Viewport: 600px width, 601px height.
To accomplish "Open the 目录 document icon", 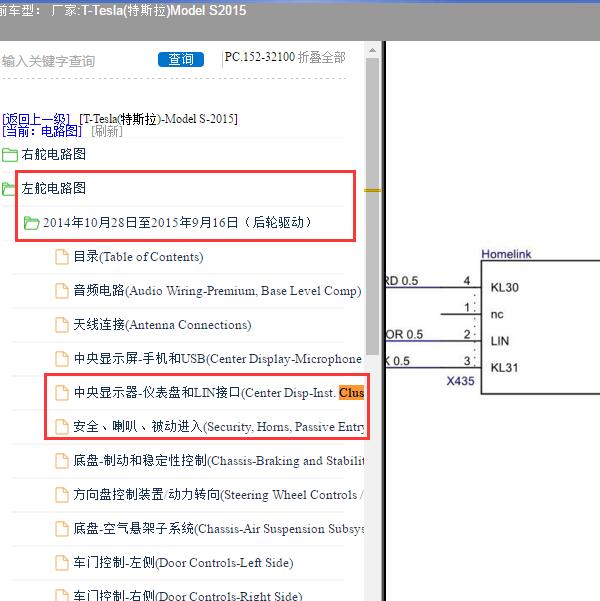I will click(62, 257).
